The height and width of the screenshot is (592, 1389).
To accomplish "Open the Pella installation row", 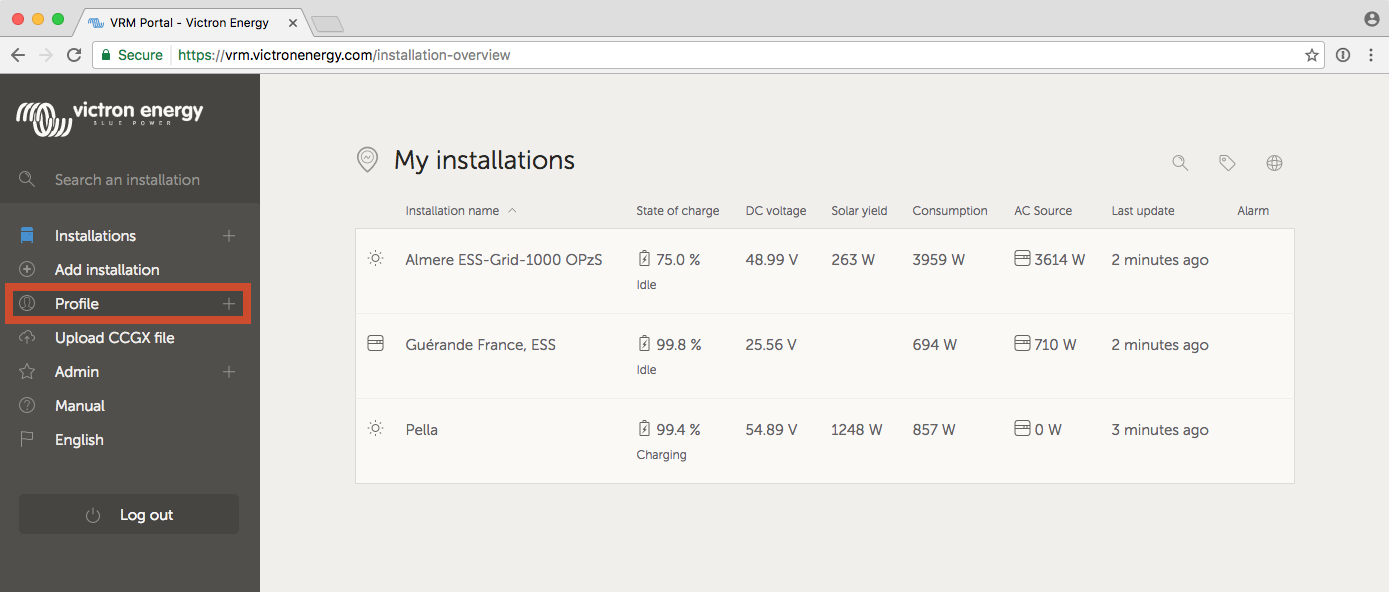I will pos(422,430).
